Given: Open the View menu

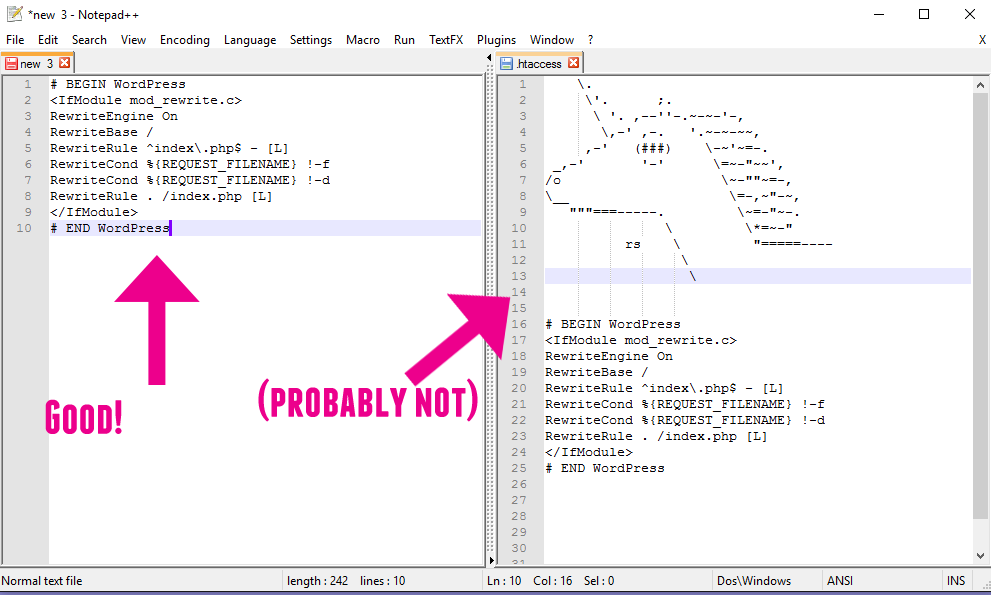Looking at the screenshot, I should coord(133,40).
